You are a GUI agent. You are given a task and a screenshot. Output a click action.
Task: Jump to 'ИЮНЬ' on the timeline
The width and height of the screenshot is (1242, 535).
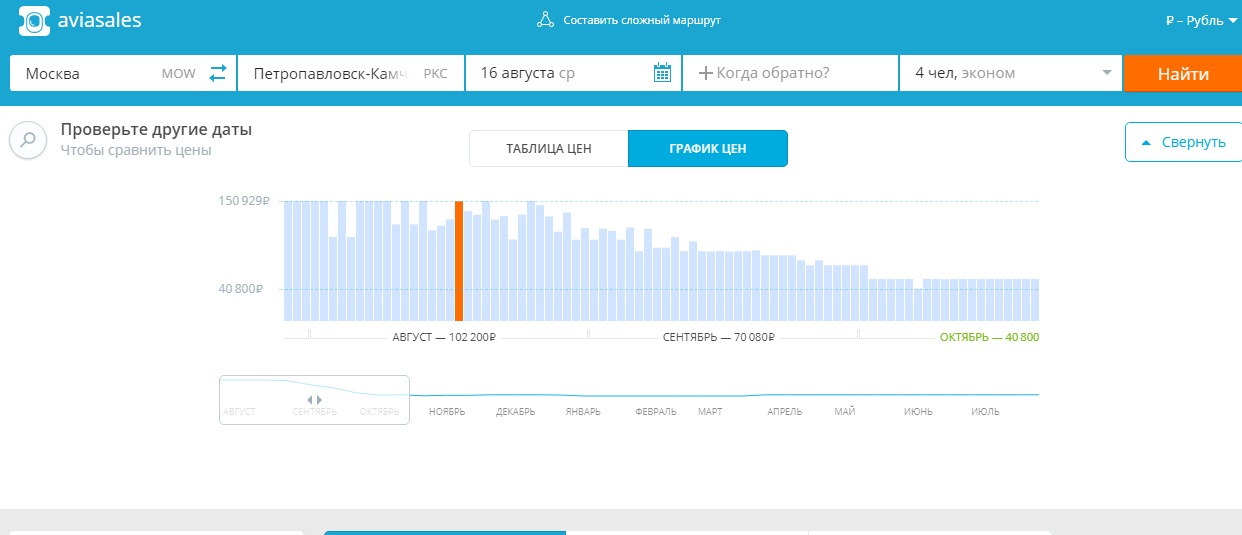coord(919,412)
